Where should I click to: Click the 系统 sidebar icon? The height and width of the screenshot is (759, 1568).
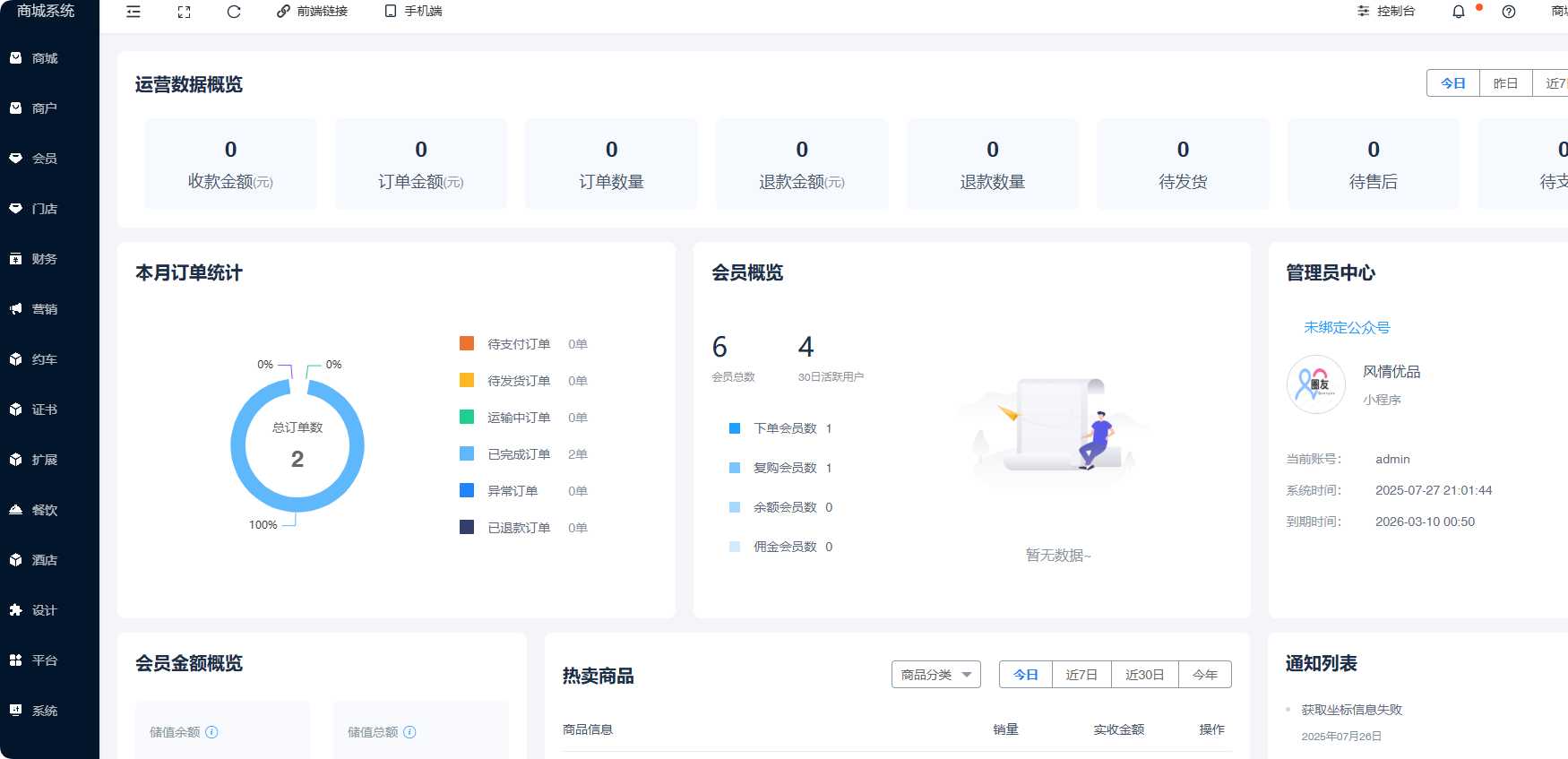(15, 710)
